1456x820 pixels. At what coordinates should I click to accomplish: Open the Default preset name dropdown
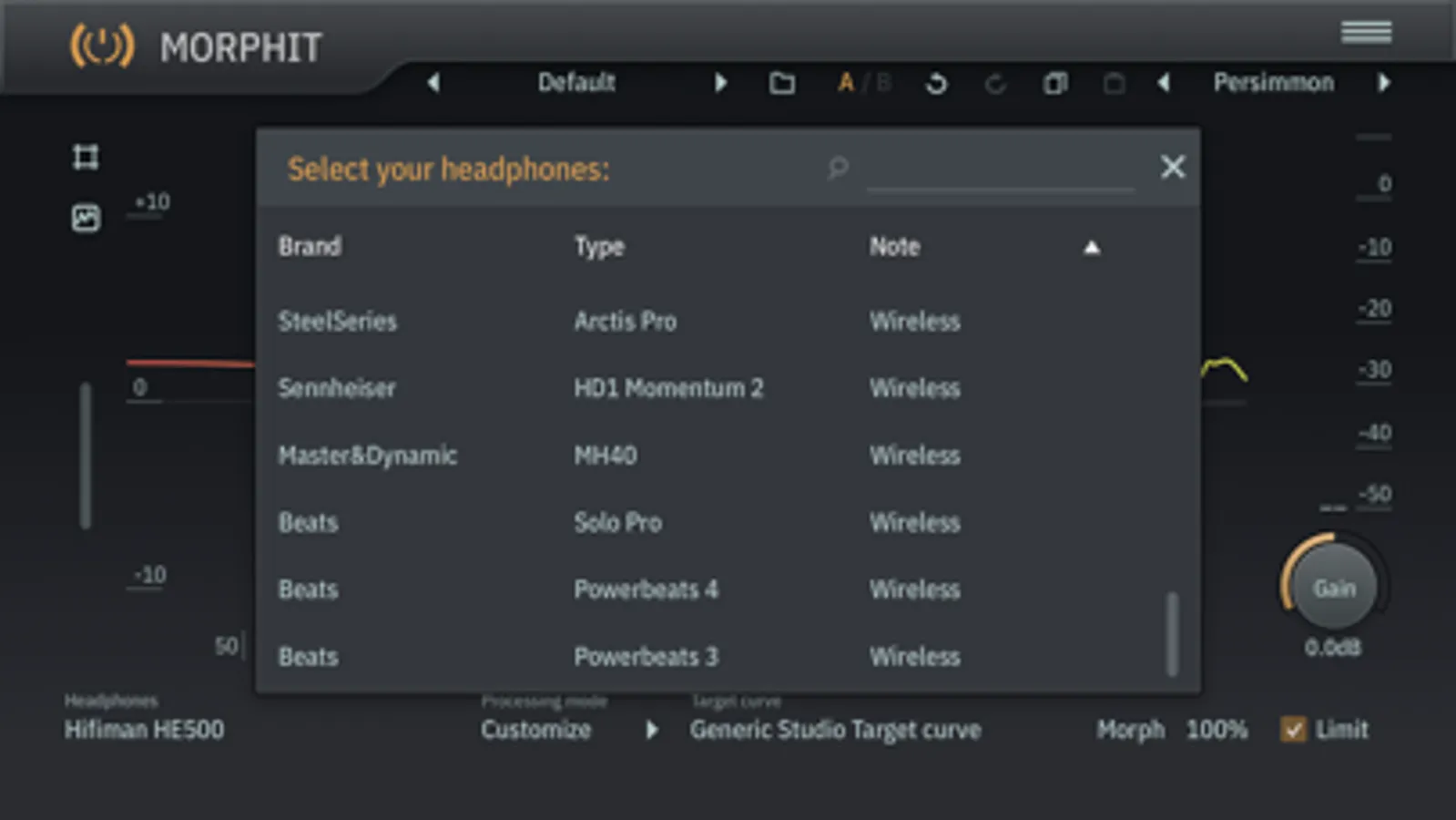576,83
